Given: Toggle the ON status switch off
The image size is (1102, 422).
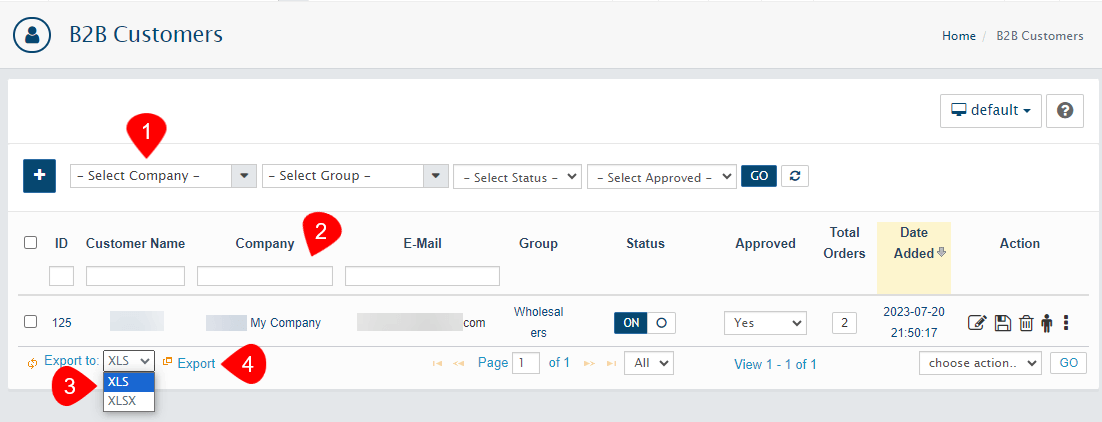Looking at the screenshot, I should tap(645, 323).
